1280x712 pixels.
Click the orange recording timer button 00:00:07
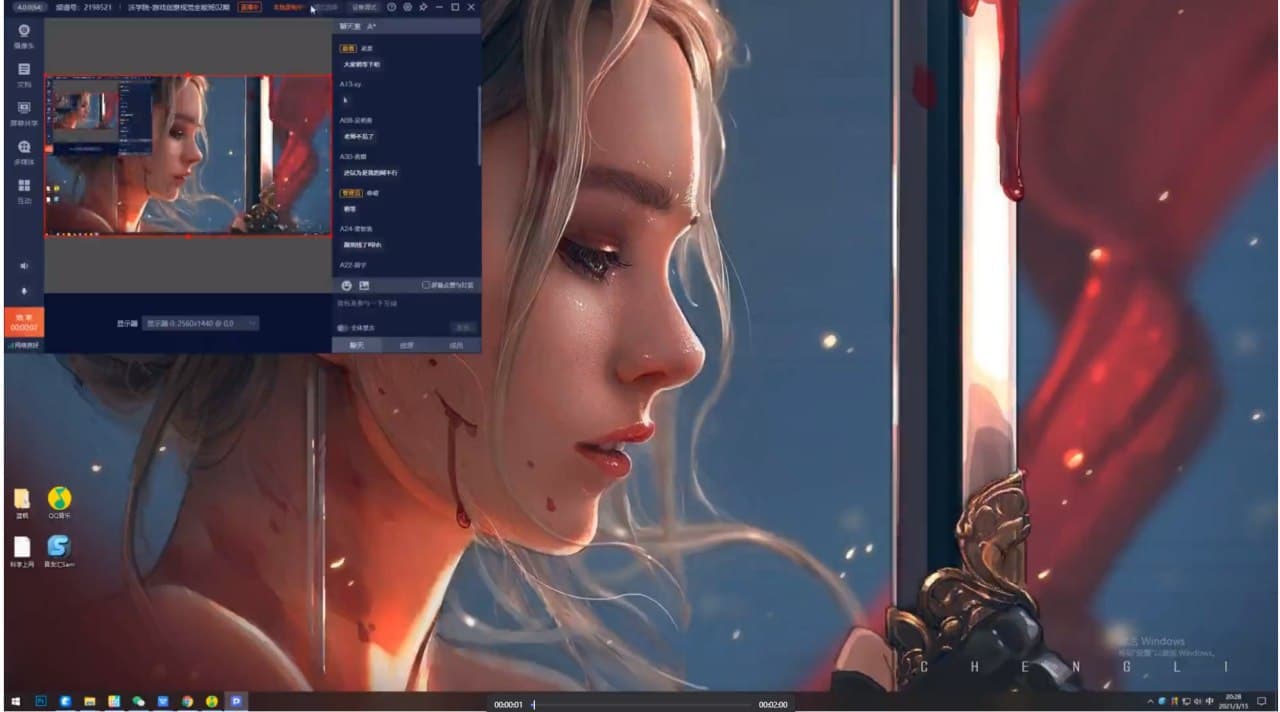click(x=24, y=322)
